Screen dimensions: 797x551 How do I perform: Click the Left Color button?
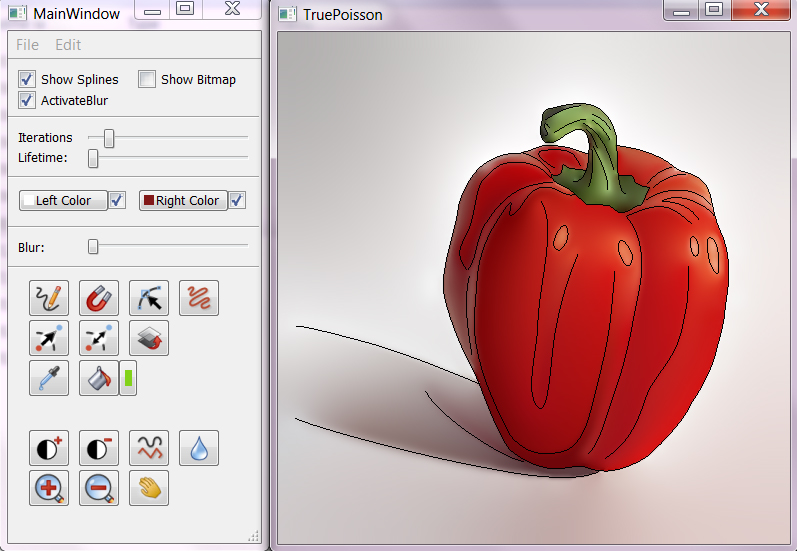pyautogui.click(x=63, y=200)
